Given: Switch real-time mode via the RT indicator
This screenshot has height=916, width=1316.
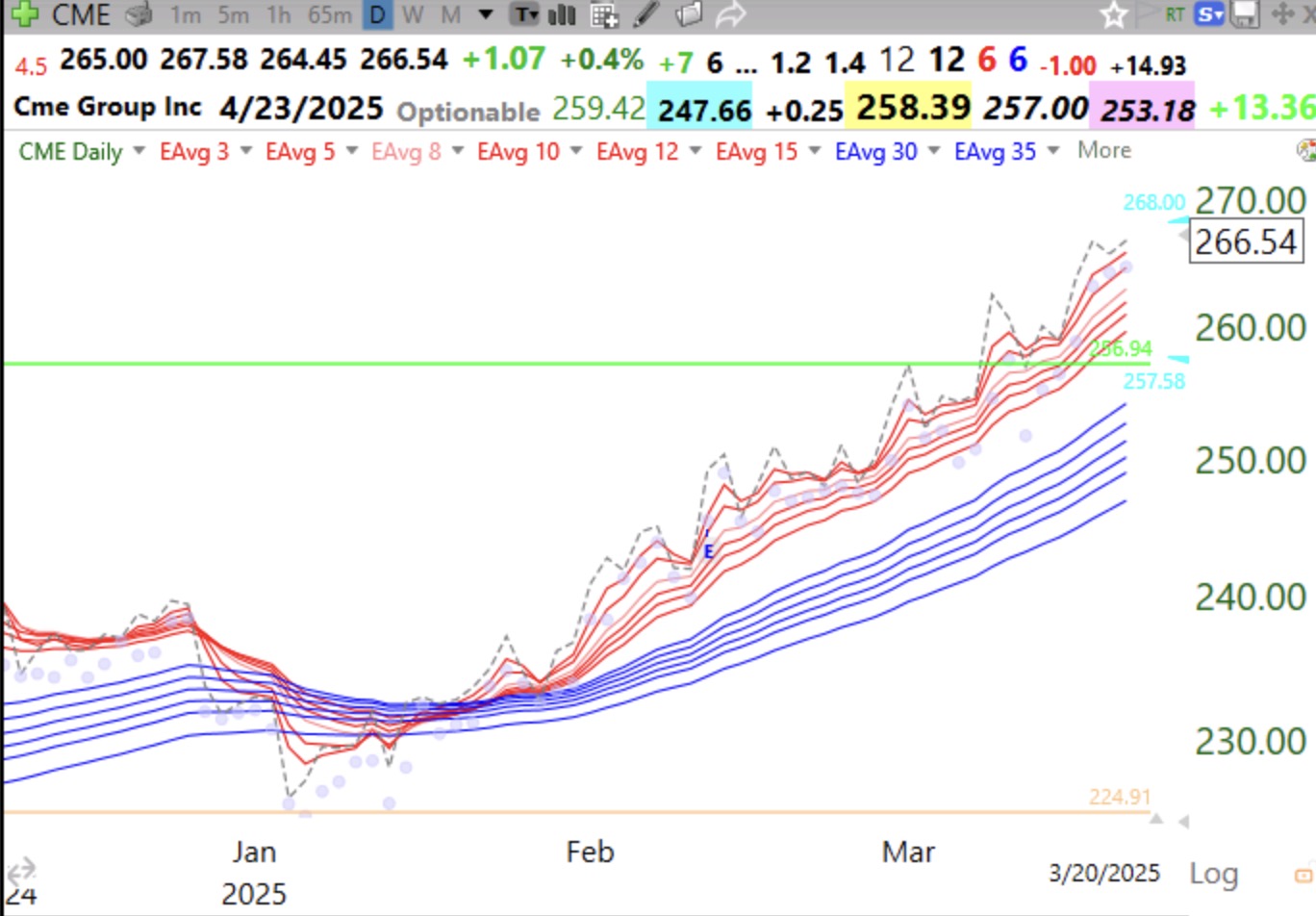Looking at the screenshot, I should [x=1175, y=14].
